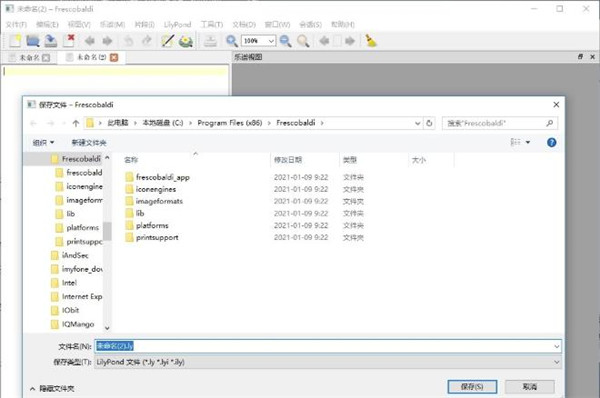Open the Edit (E) menu
The height and width of the screenshot is (398, 600).
click(x=47, y=24)
